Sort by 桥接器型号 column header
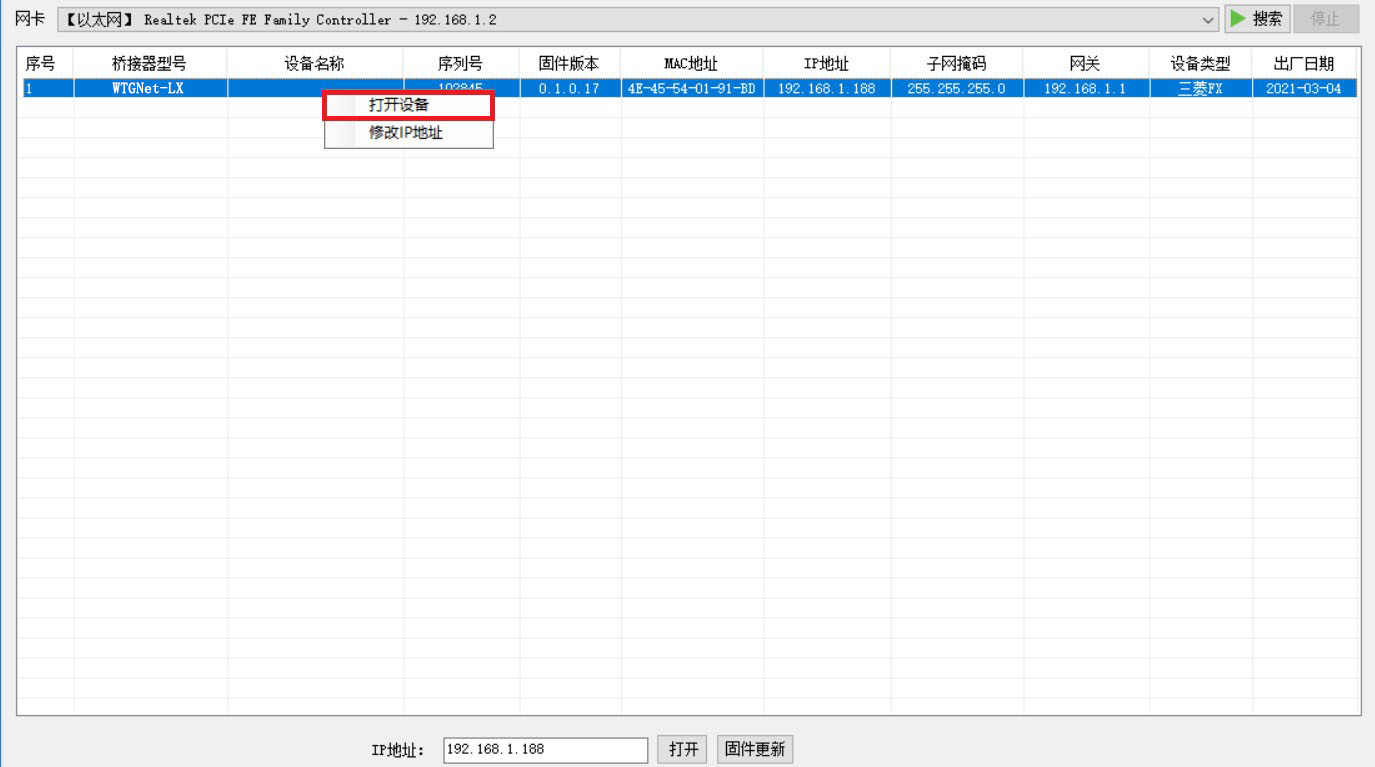The width and height of the screenshot is (1375, 767). [150, 63]
